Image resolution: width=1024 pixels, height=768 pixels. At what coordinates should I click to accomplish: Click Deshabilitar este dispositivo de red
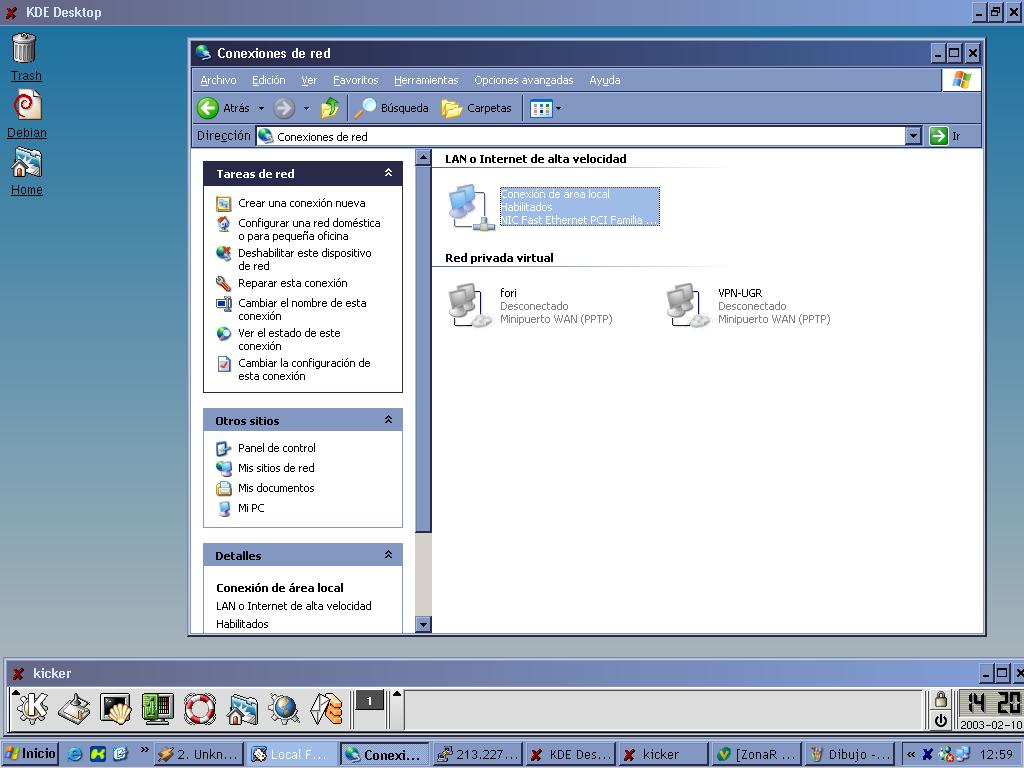[x=304, y=259]
